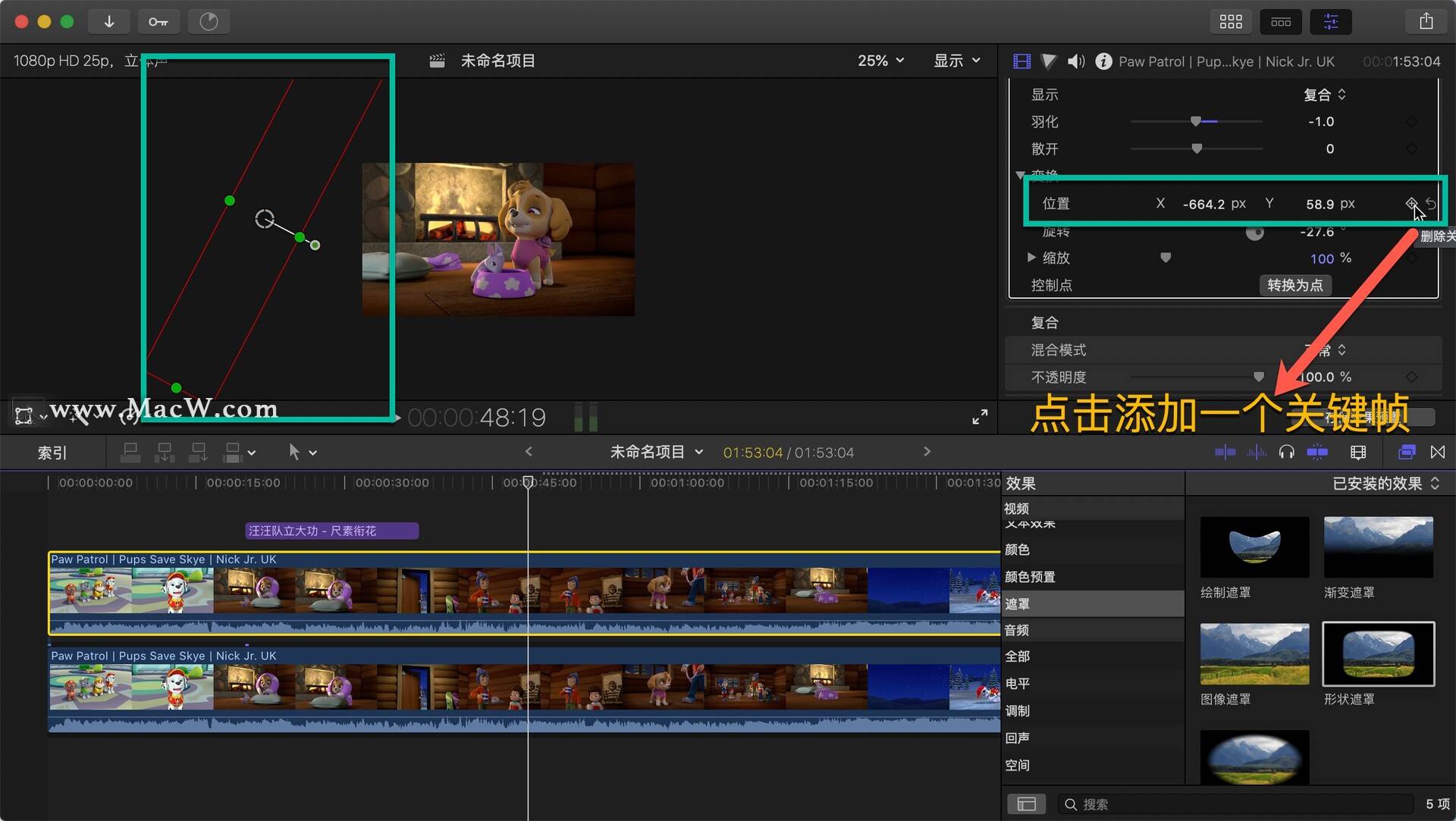Click the 转换为点 button

[x=1294, y=285]
